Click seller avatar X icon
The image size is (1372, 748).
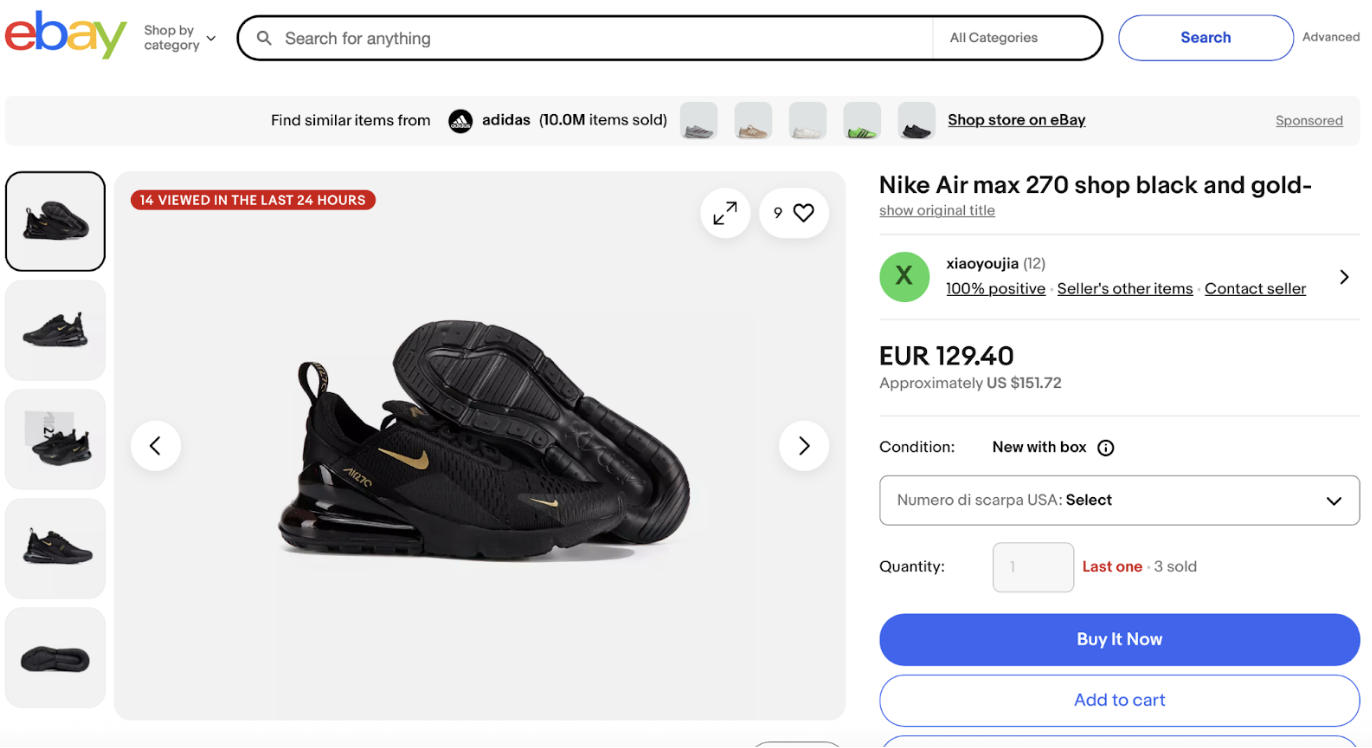904,277
